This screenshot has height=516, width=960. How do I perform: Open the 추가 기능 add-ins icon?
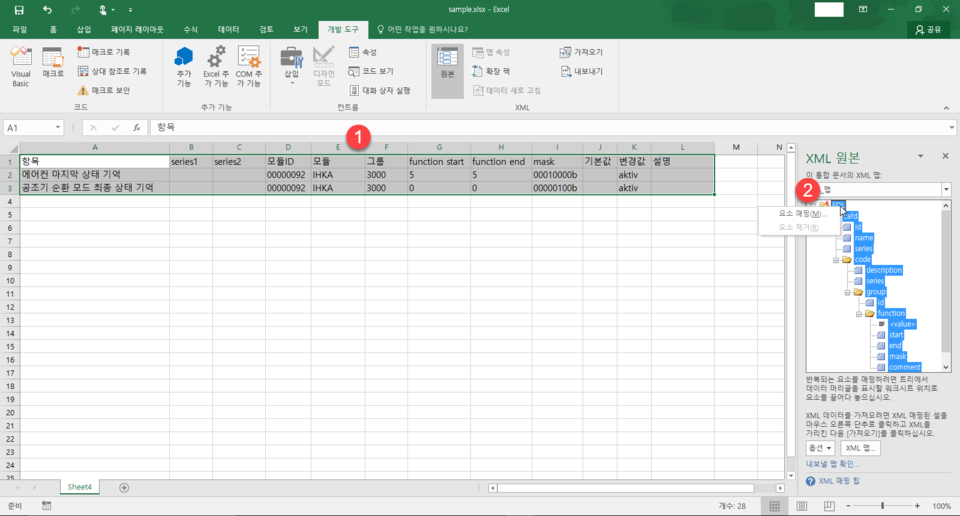coord(184,67)
